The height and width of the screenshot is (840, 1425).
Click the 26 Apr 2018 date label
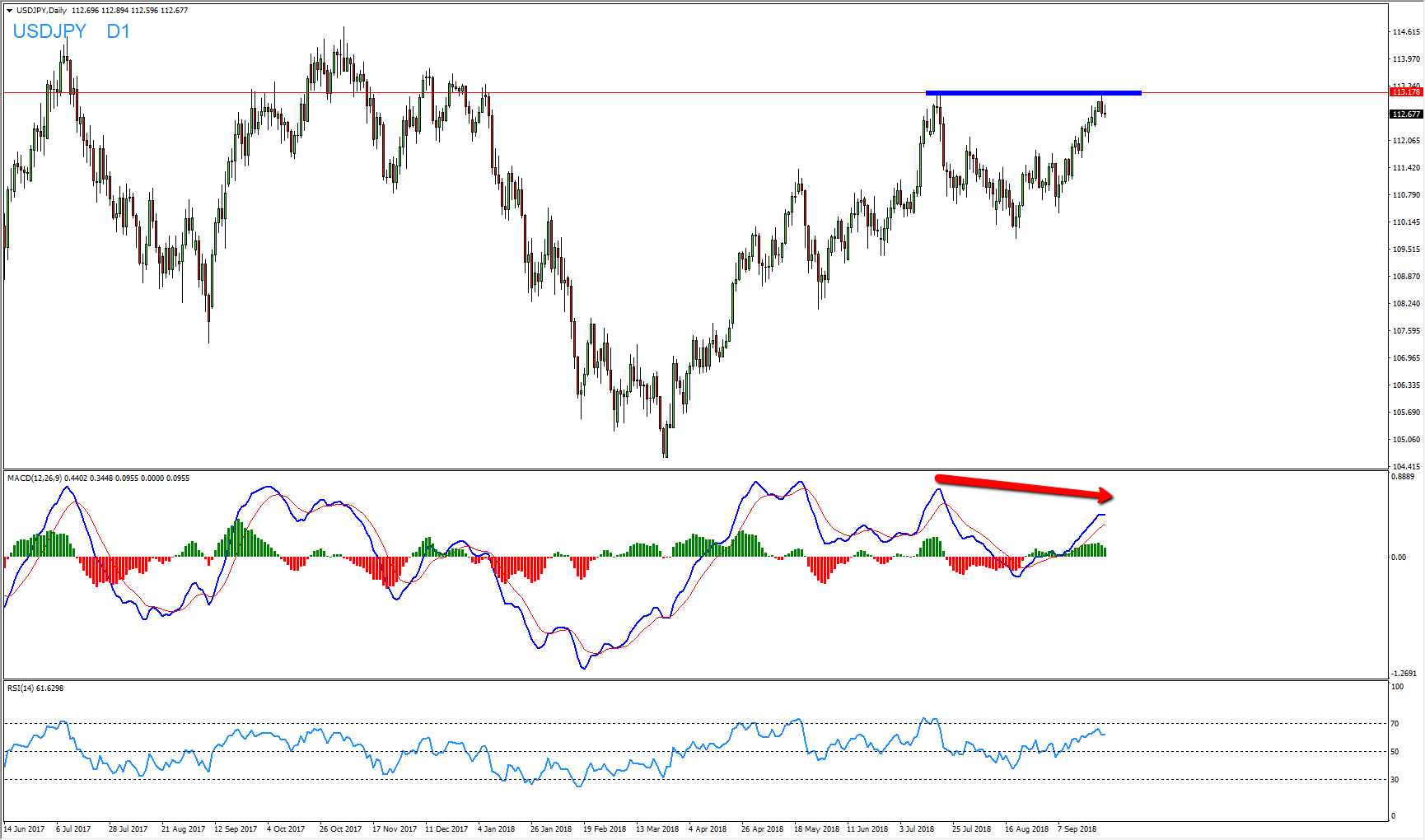click(762, 829)
